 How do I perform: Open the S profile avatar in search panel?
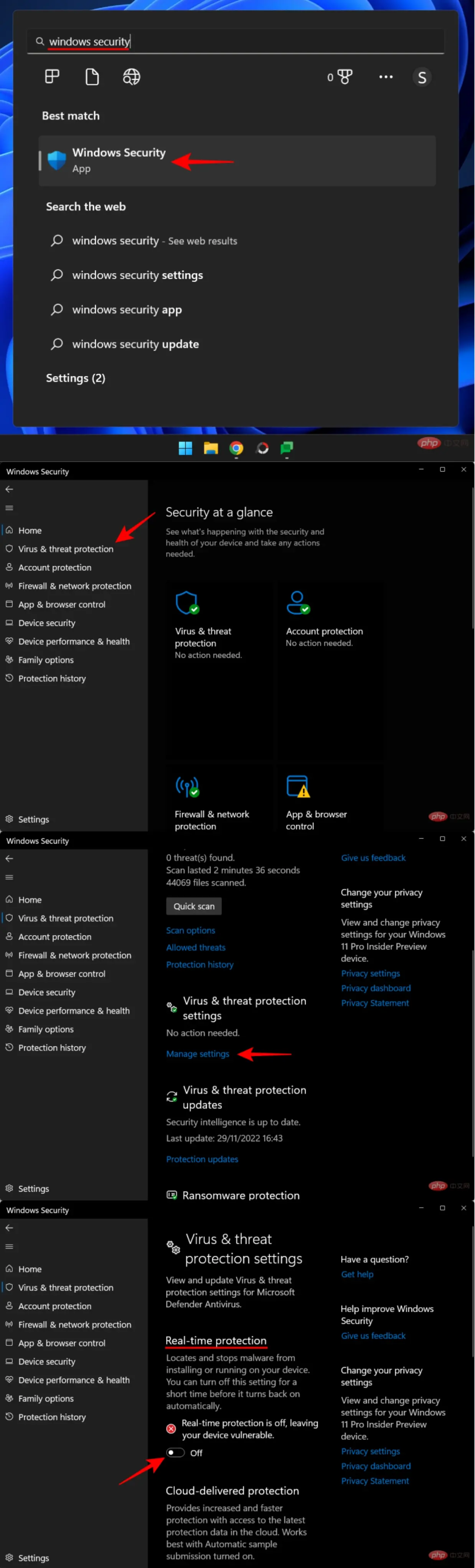tap(422, 77)
